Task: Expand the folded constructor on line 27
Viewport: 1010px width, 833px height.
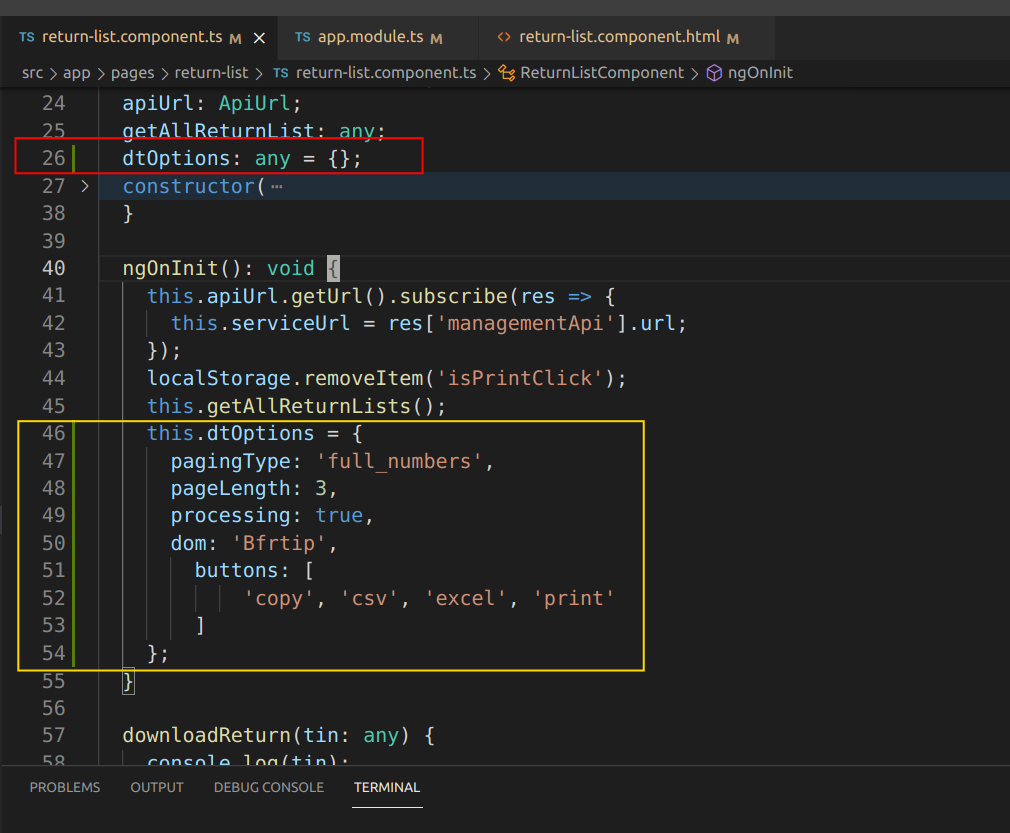Action: 85,186
